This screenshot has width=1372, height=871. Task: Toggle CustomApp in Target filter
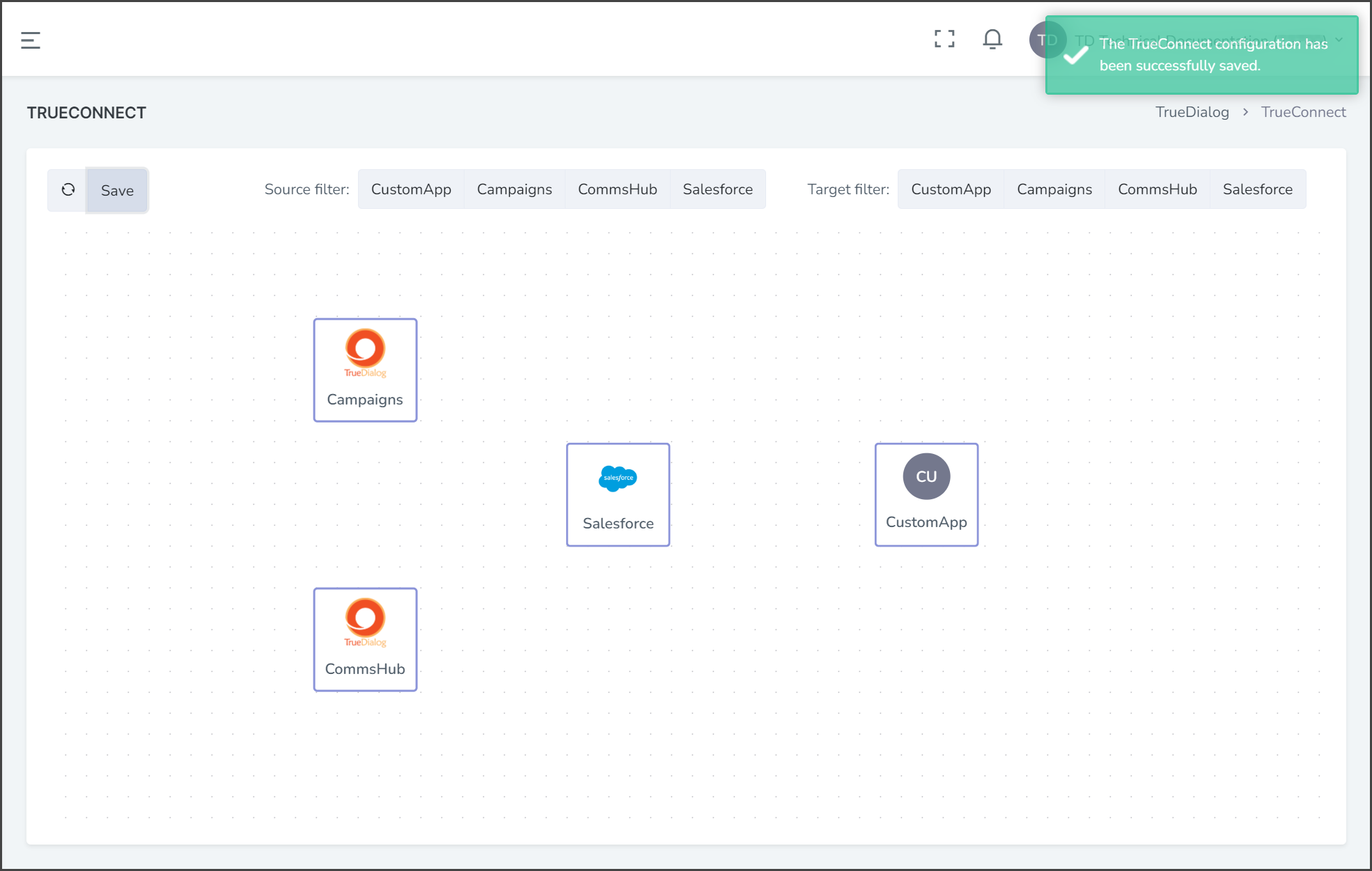click(x=951, y=189)
